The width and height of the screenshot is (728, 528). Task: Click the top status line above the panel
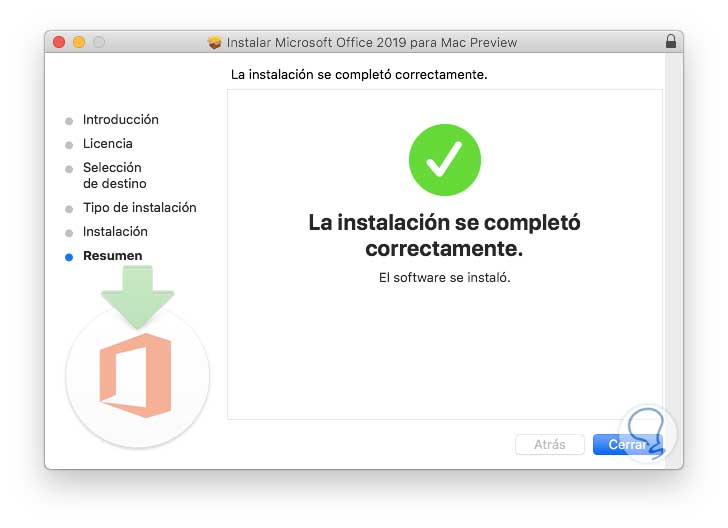click(x=359, y=74)
